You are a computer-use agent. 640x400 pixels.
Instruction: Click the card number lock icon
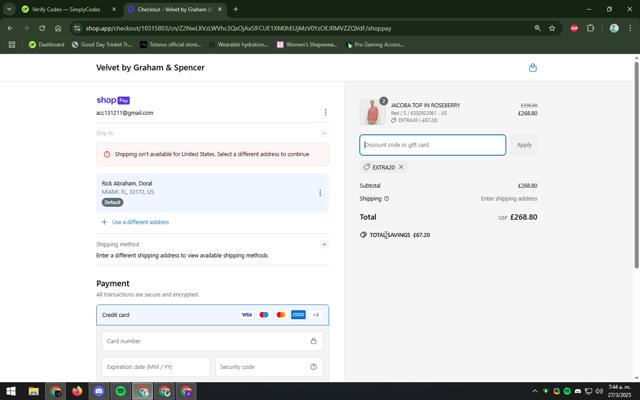click(x=313, y=341)
